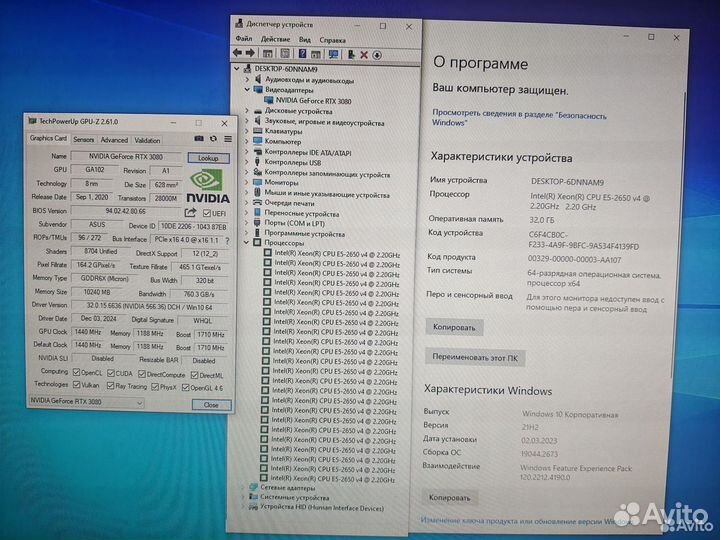This screenshot has width=720, height=540.
Task: Click the BIOS export share icon in GPU-Z
Action: pyautogui.click(x=190, y=212)
